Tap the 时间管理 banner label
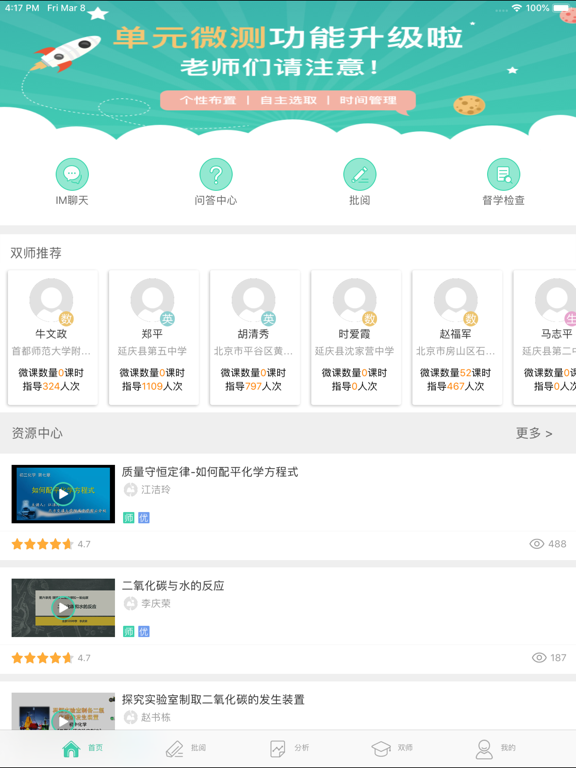 (x=368, y=100)
